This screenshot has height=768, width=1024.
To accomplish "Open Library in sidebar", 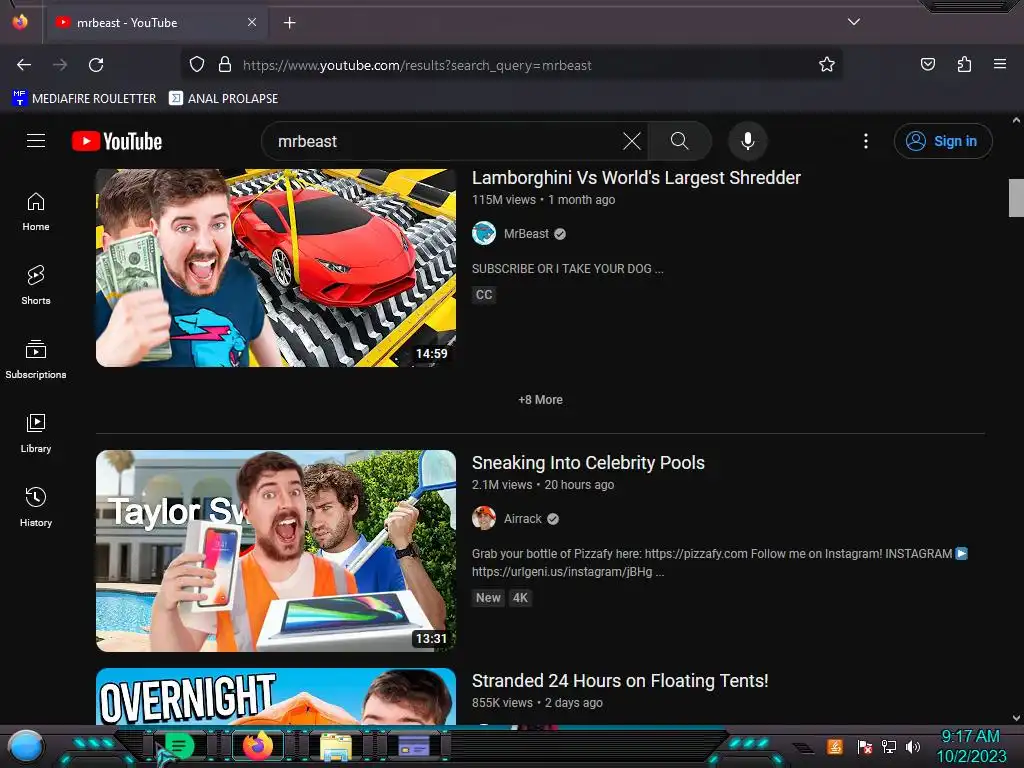I will [x=36, y=434].
